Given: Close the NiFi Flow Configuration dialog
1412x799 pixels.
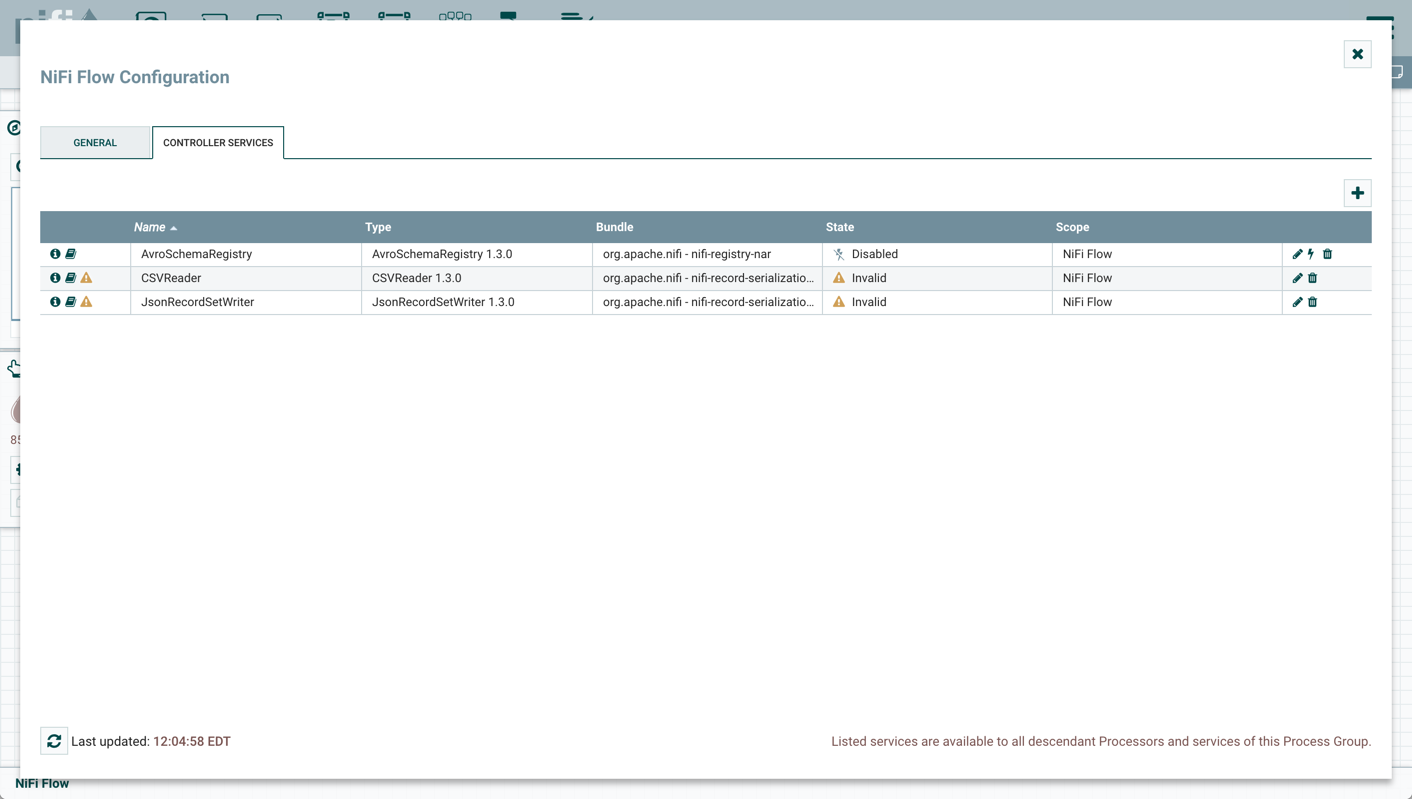Looking at the screenshot, I should pyautogui.click(x=1357, y=54).
